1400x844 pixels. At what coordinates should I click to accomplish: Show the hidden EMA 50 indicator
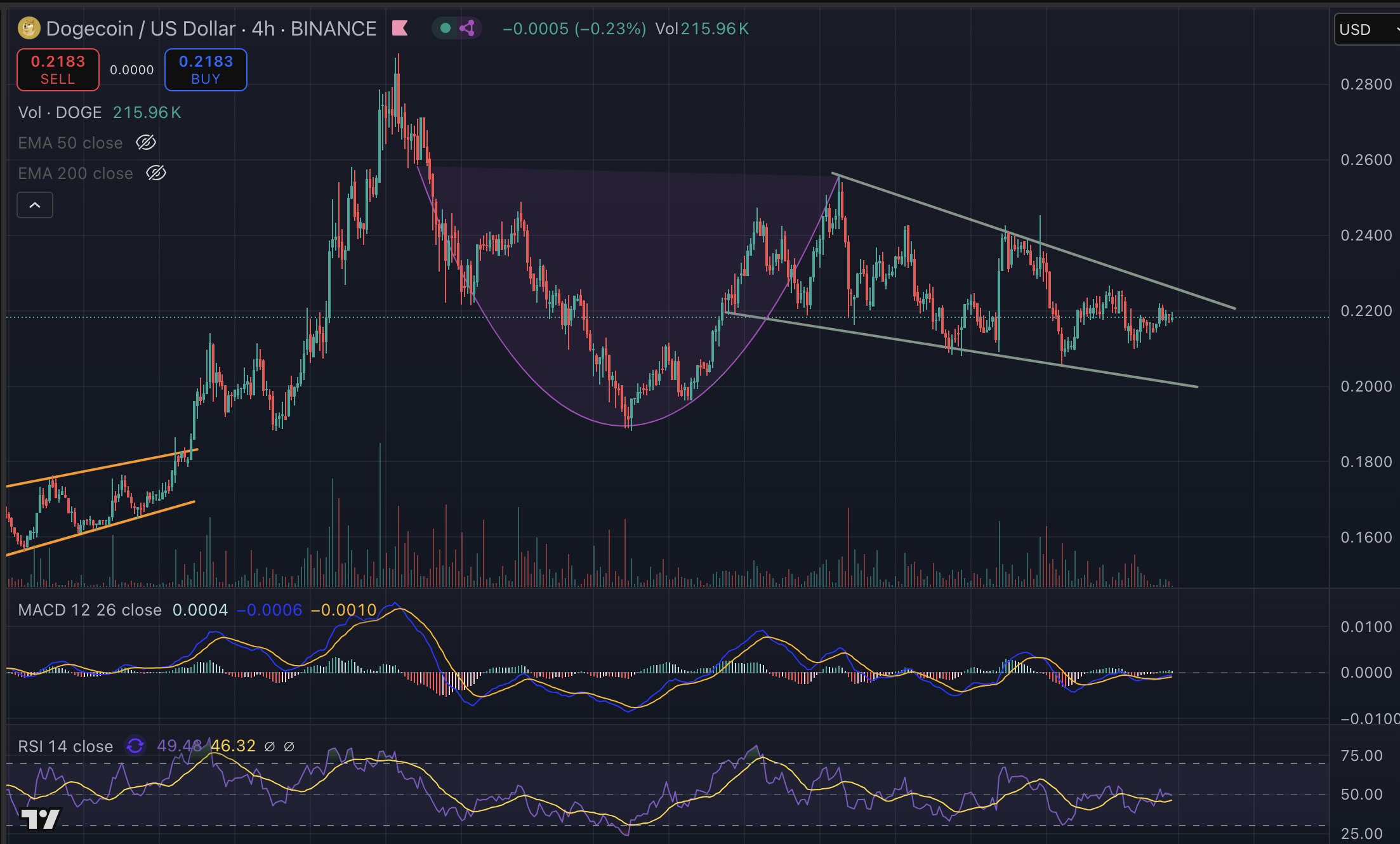[x=146, y=143]
